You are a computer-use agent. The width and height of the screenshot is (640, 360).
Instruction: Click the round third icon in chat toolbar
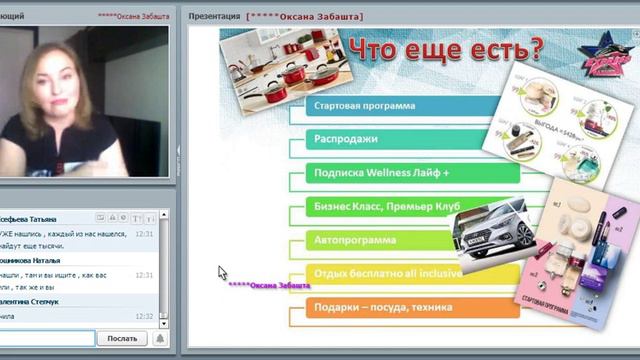click(x=123, y=218)
